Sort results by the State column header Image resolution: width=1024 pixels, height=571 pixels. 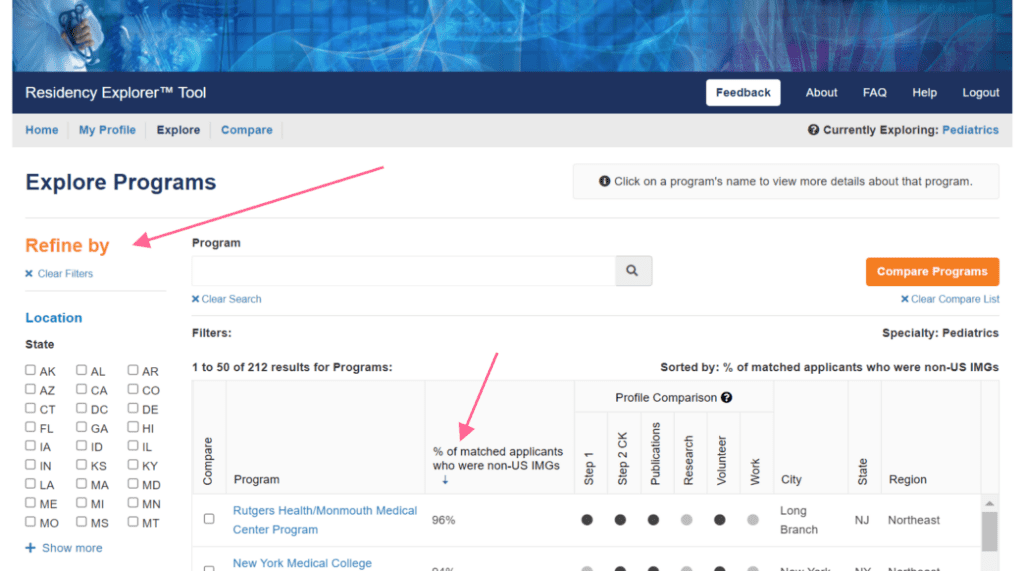862,472
